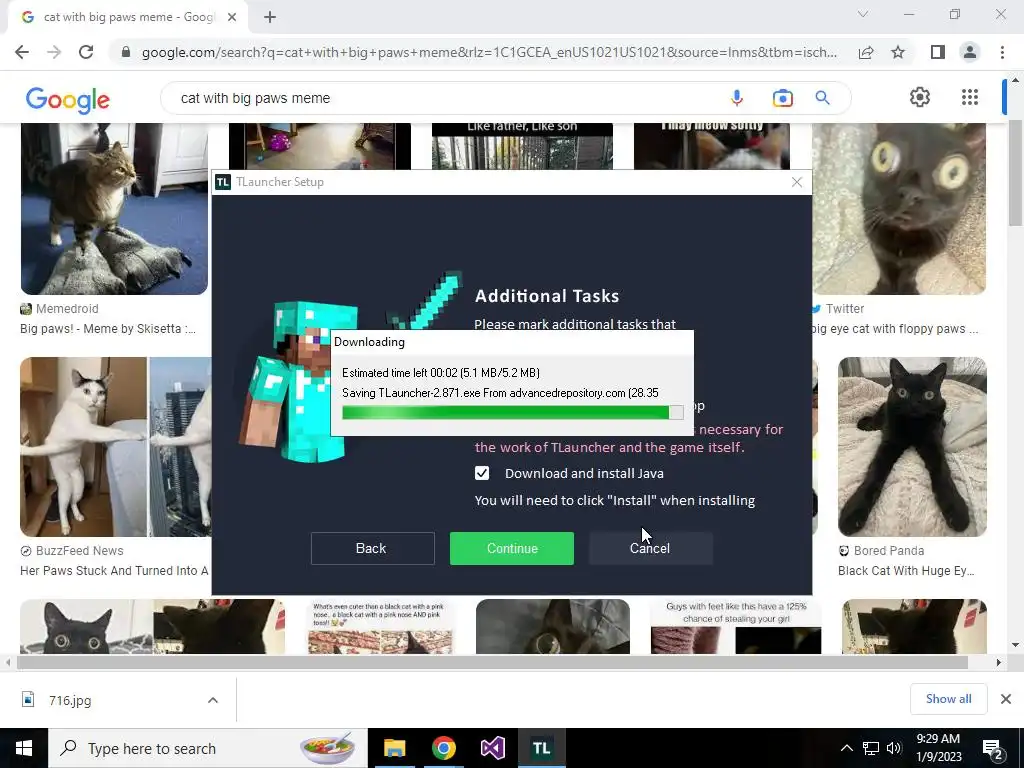Go back using Chrome's back arrow
This screenshot has width=1024, height=768.
(22, 52)
